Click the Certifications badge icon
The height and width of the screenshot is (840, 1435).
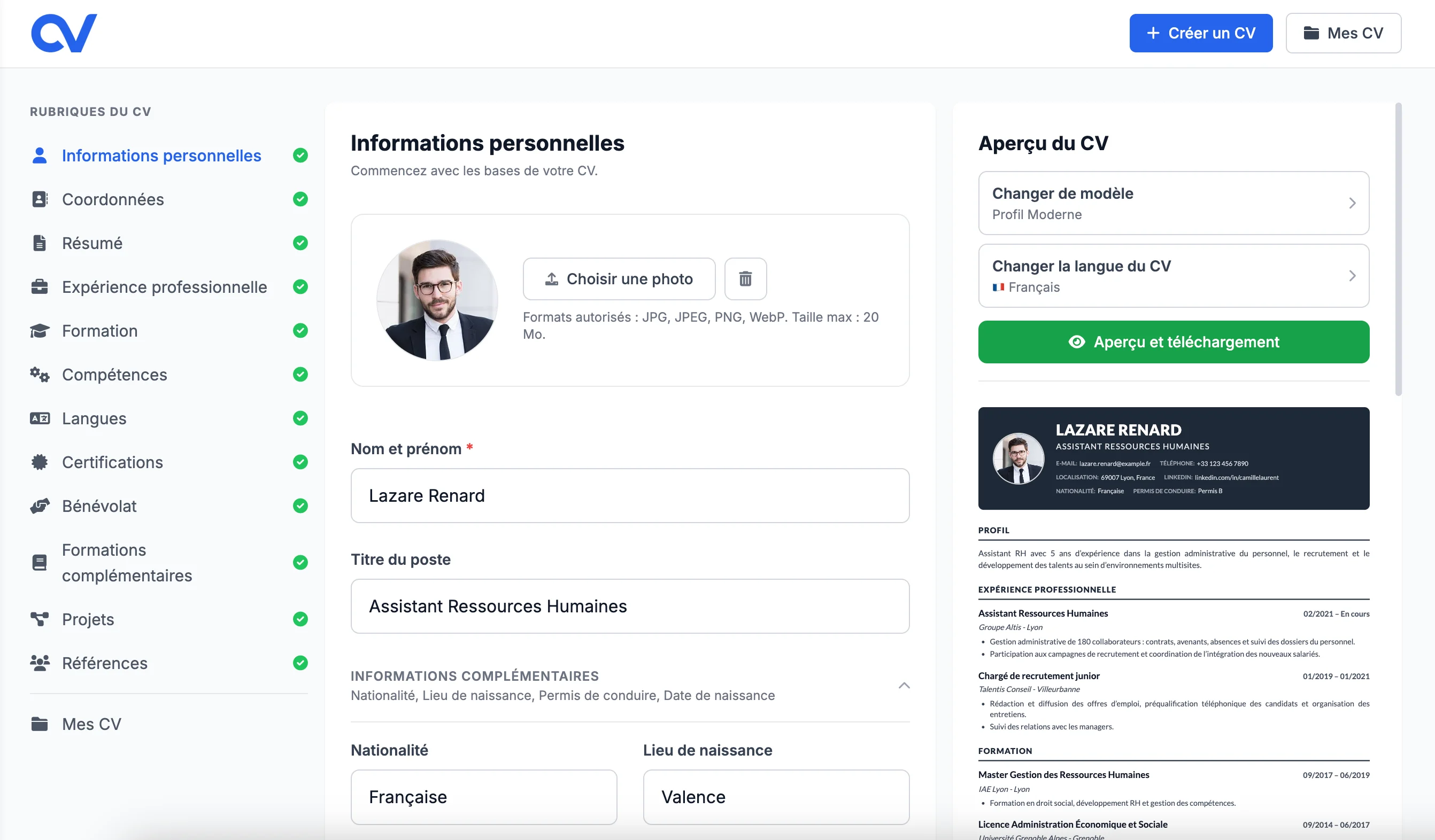pyautogui.click(x=38, y=462)
